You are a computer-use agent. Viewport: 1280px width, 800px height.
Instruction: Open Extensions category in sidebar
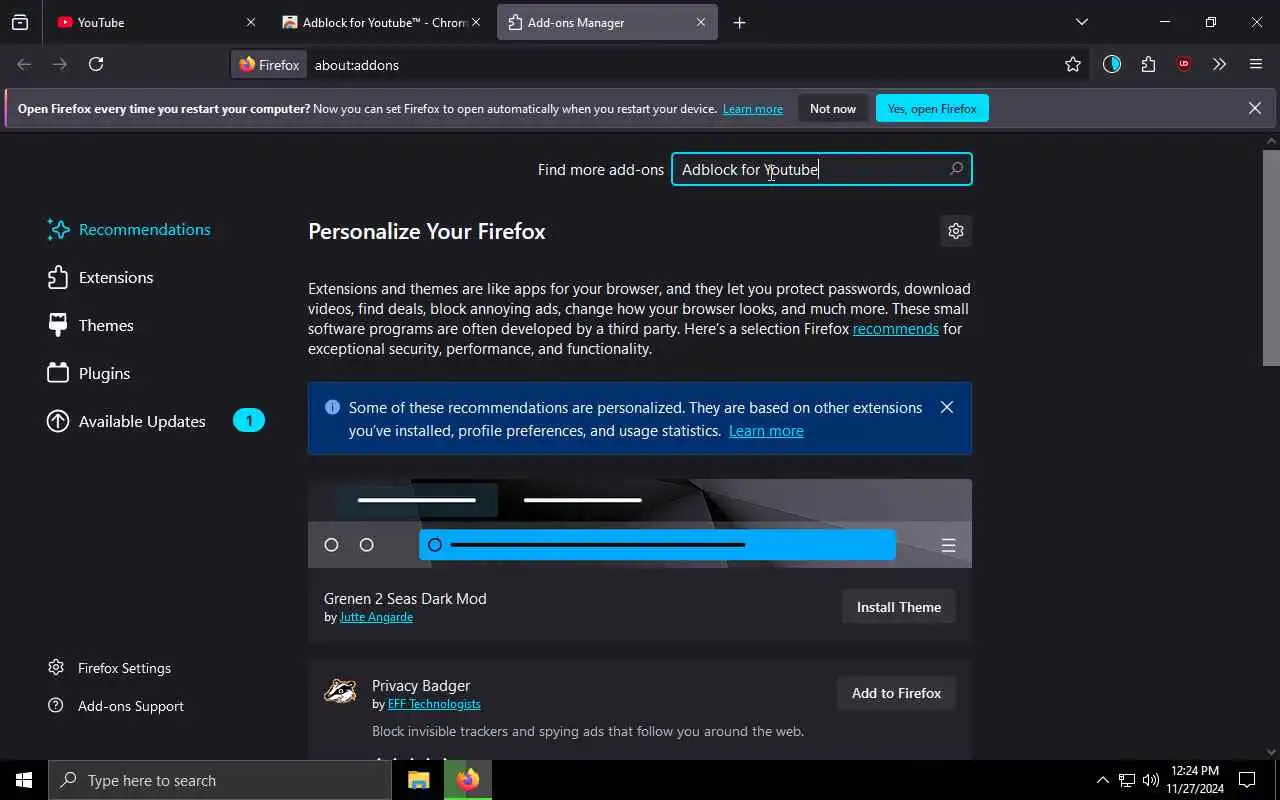(x=100, y=277)
